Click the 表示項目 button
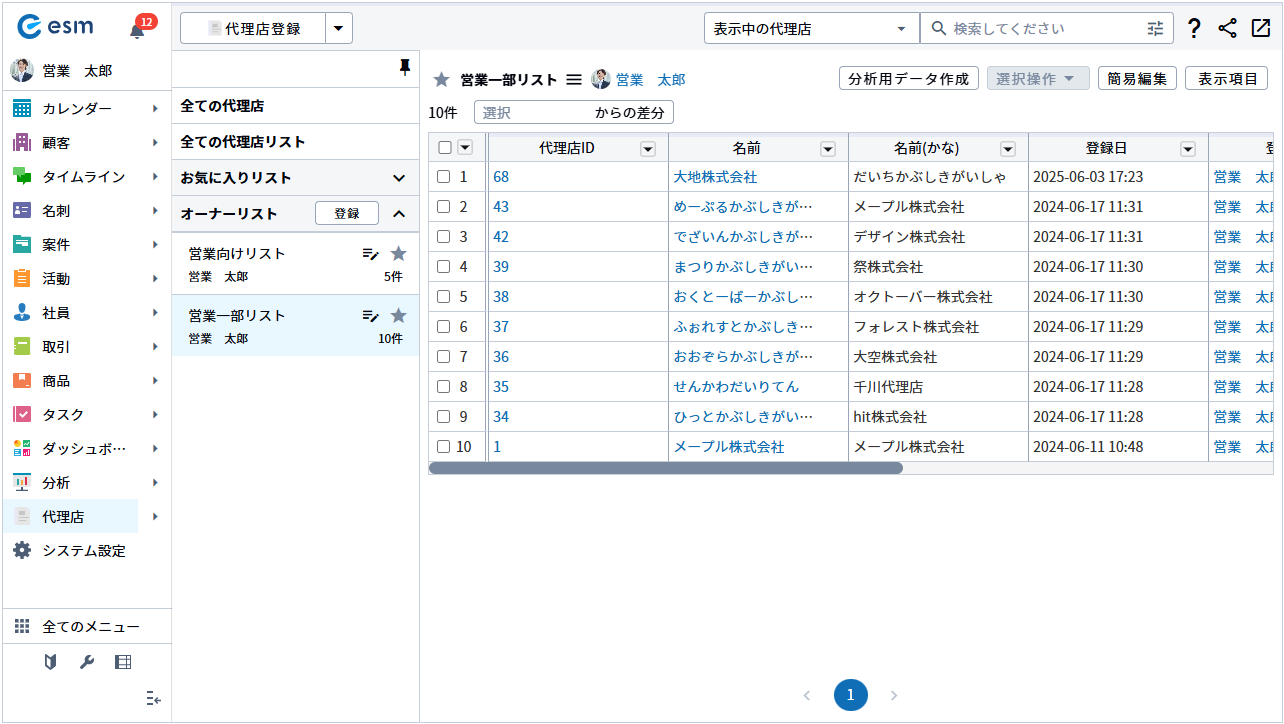The height and width of the screenshot is (724, 1284). coord(1226,79)
